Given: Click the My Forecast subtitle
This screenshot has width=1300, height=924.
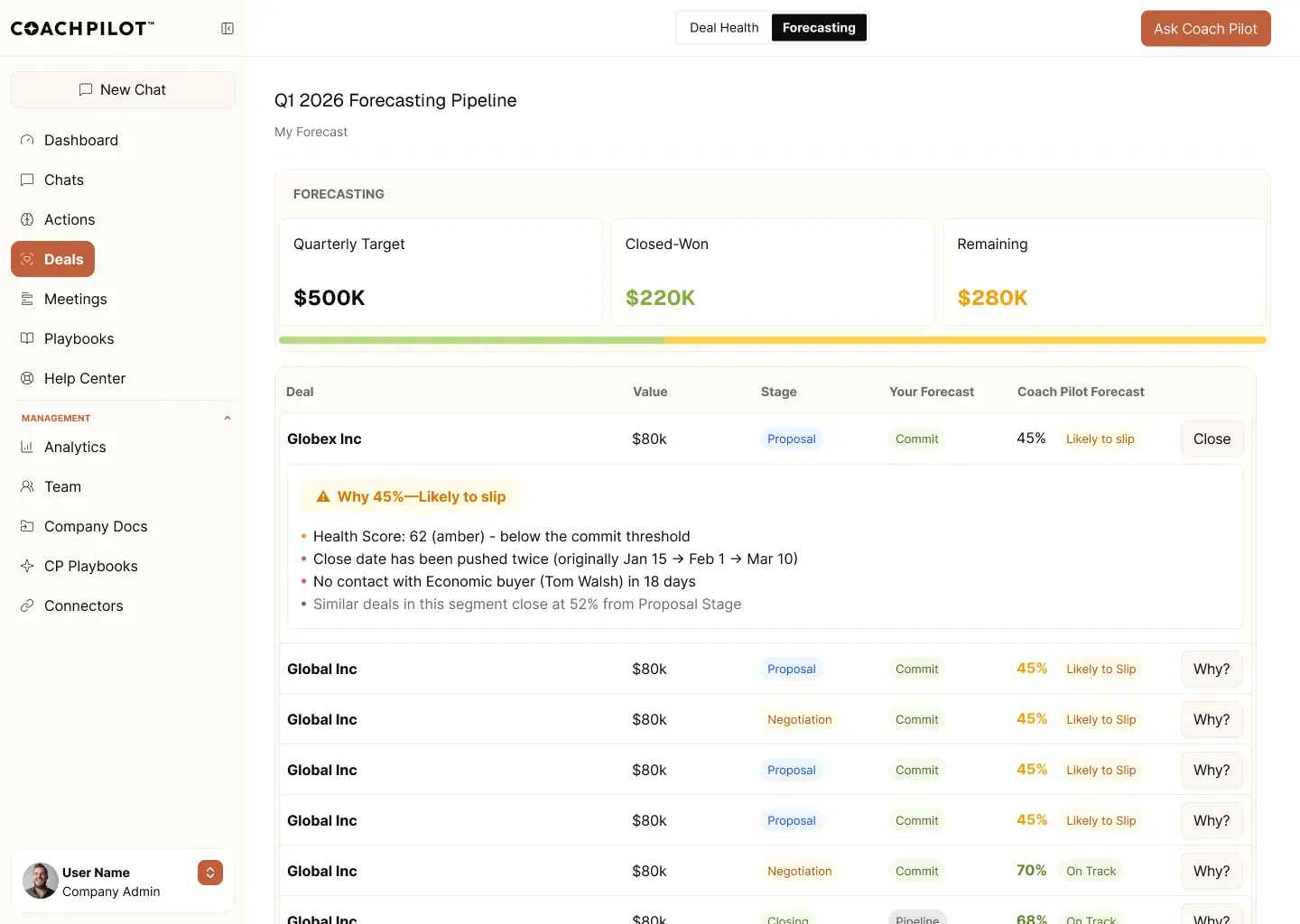Looking at the screenshot, I should pyautogui.click(x=311, y=132).
